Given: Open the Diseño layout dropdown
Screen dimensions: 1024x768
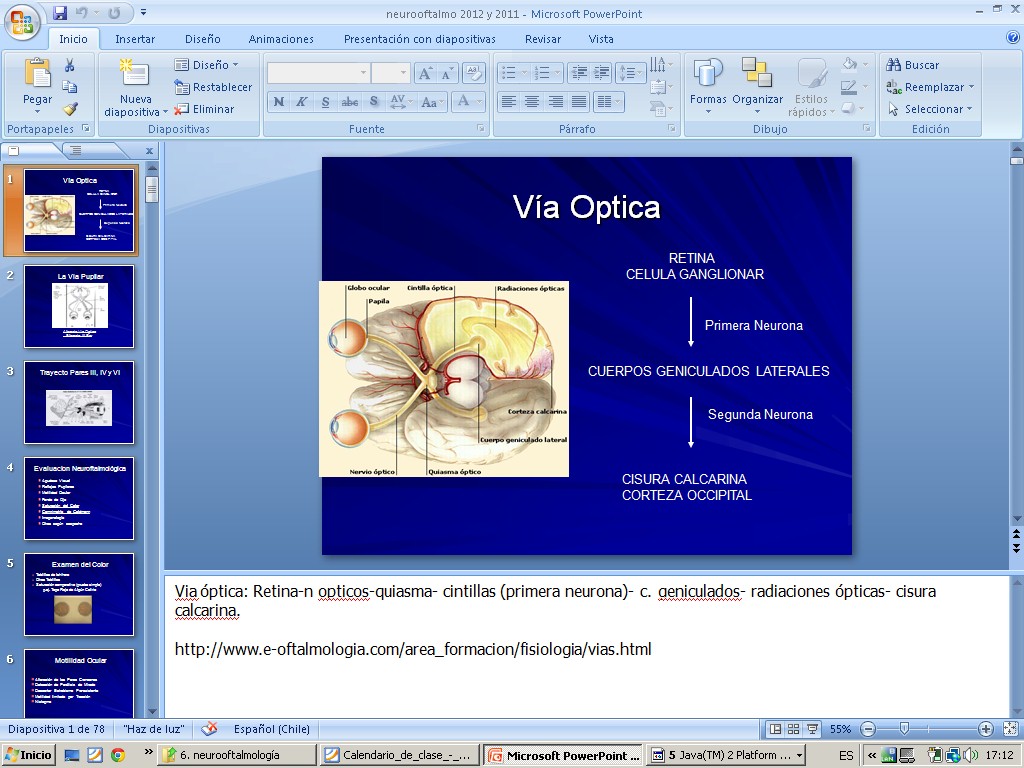Looking at the screenshot, I should coord(208,65).
